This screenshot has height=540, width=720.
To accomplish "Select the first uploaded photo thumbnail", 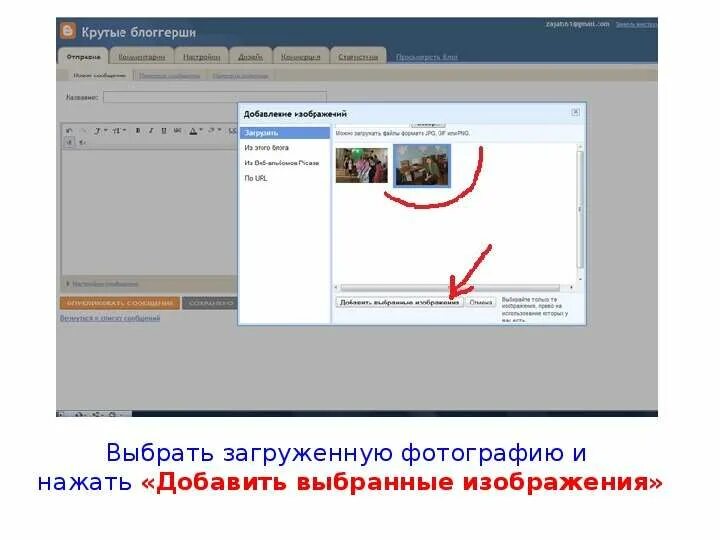I will click(x=361, y=165).
